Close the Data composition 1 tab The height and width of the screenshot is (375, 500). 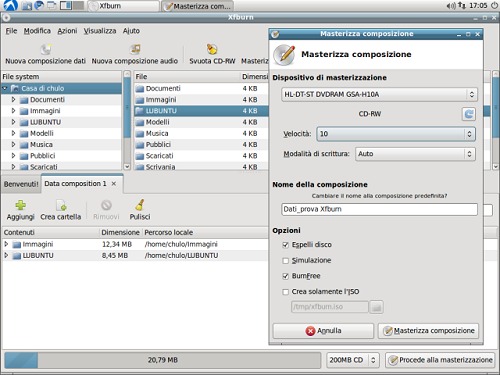click(114, 184)
